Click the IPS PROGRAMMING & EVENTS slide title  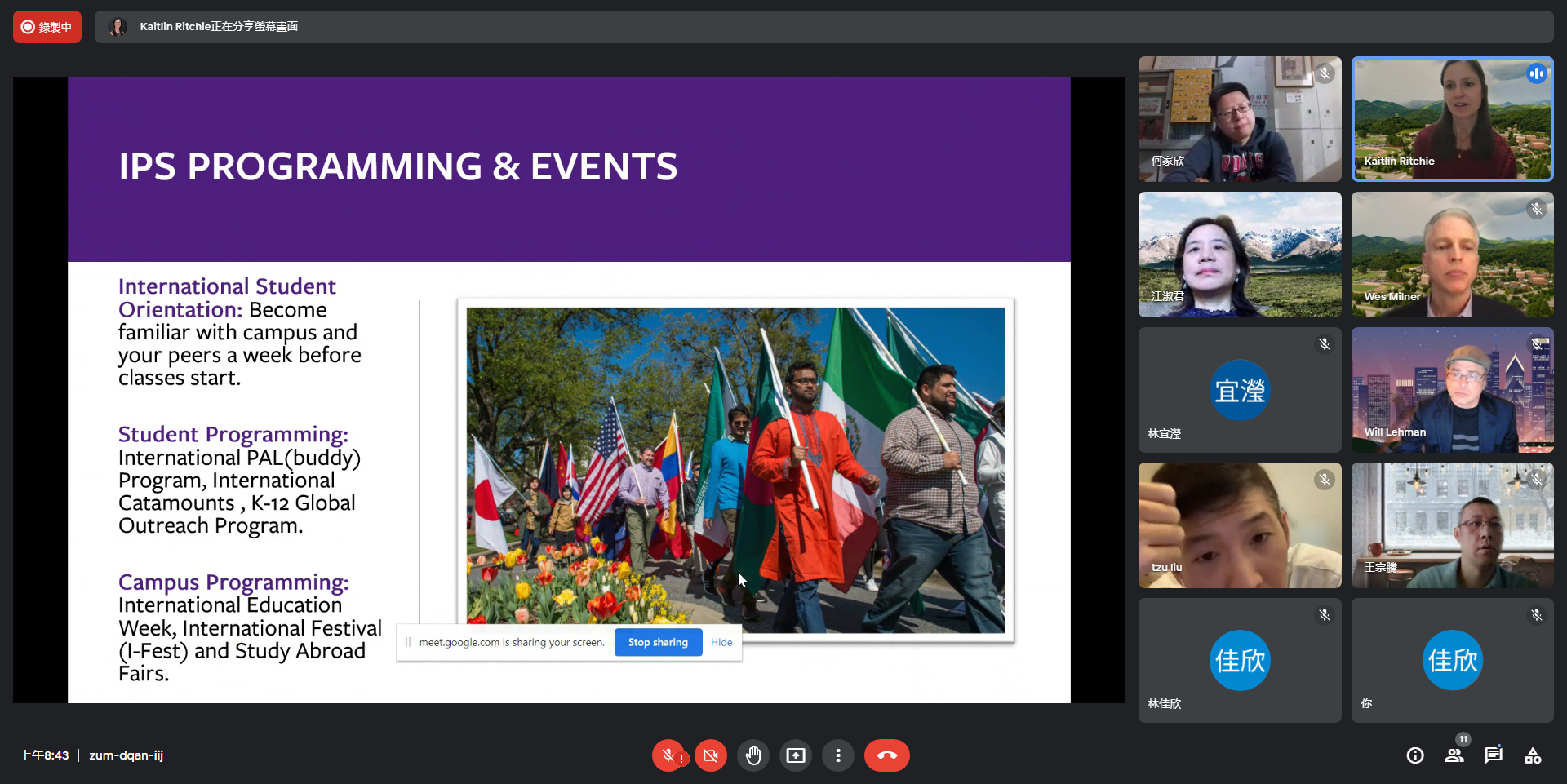pos(398,166)
